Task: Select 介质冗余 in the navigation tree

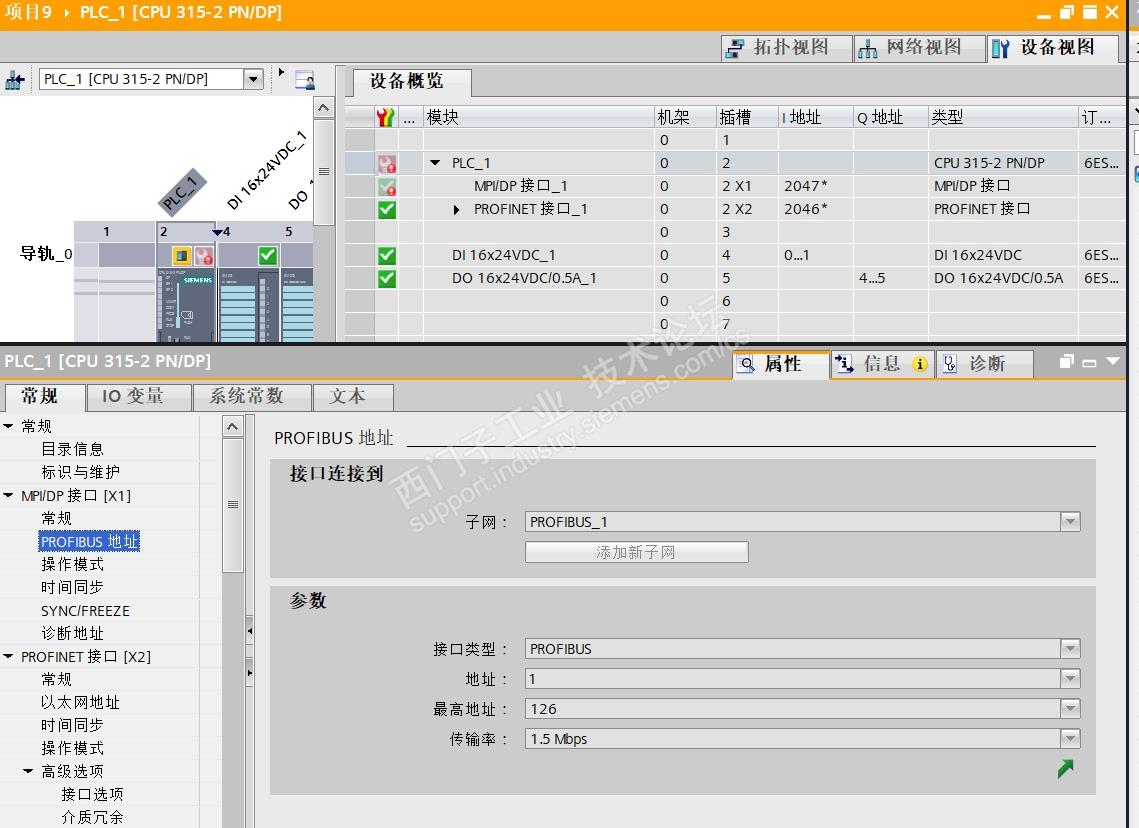Action: tap(92, 818)
